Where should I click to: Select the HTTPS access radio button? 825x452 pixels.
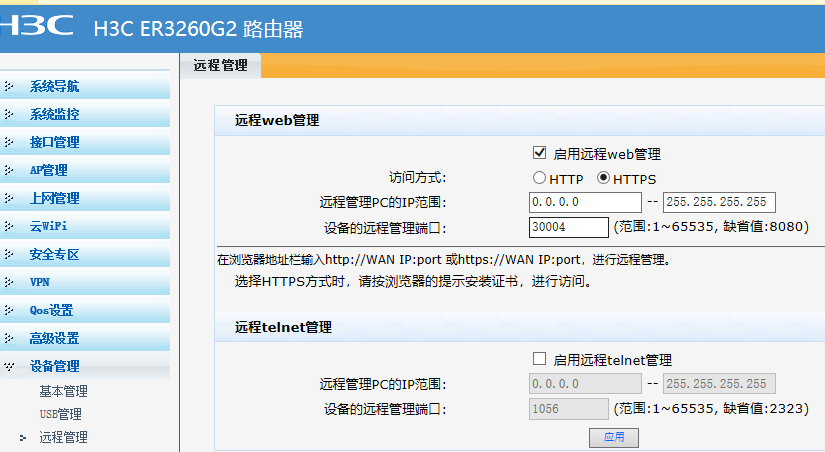tap(603, 178)
